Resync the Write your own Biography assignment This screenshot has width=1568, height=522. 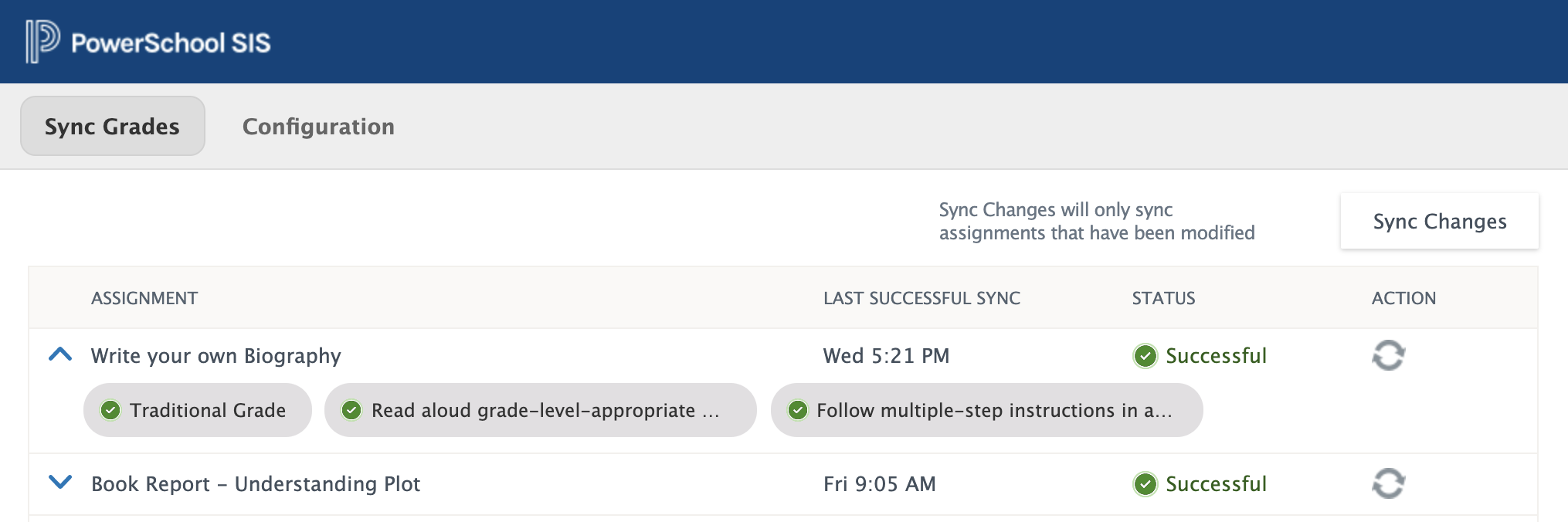pos(1388,356)
